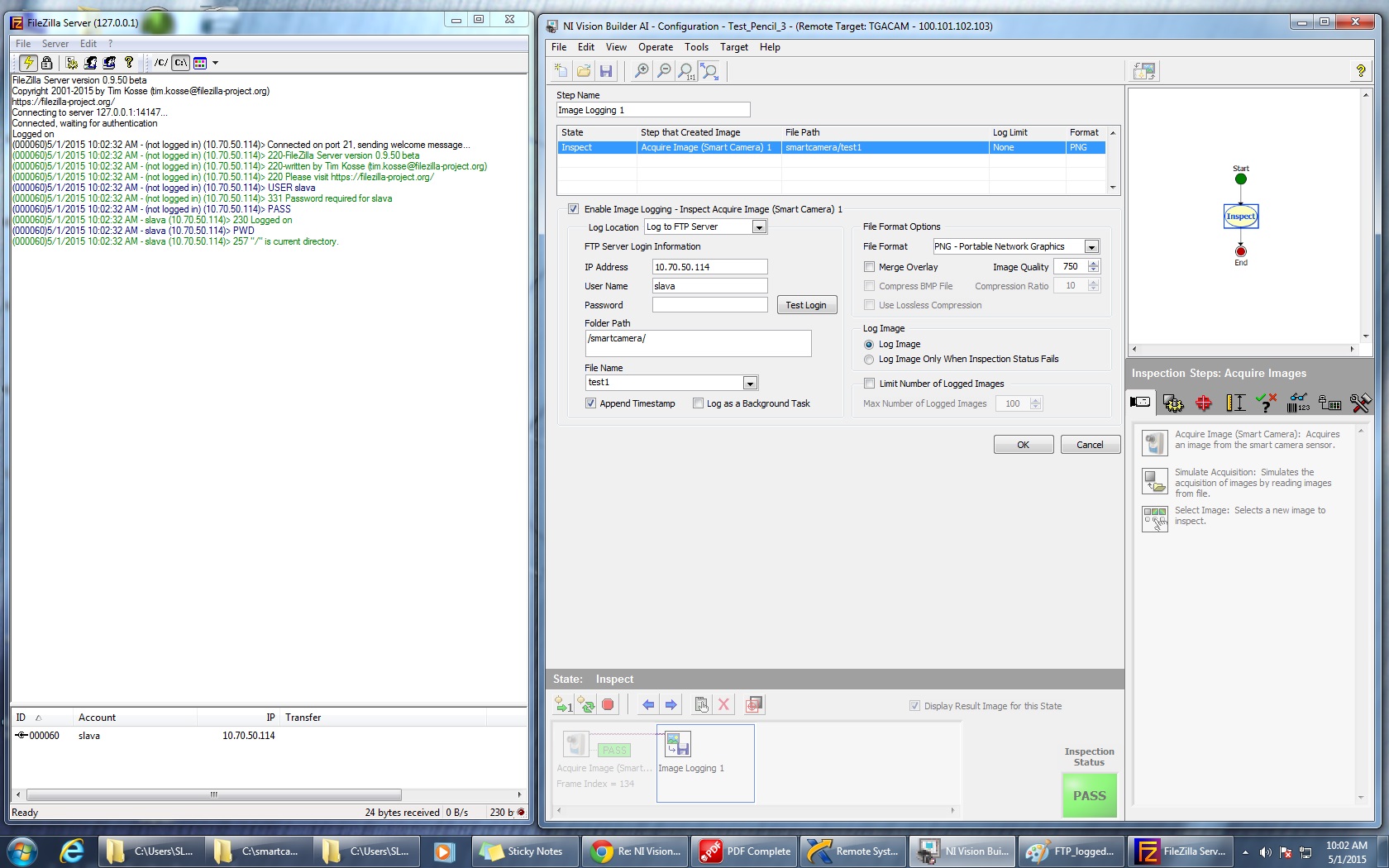Open the Server menu in FileZilla

pos(55,44)
